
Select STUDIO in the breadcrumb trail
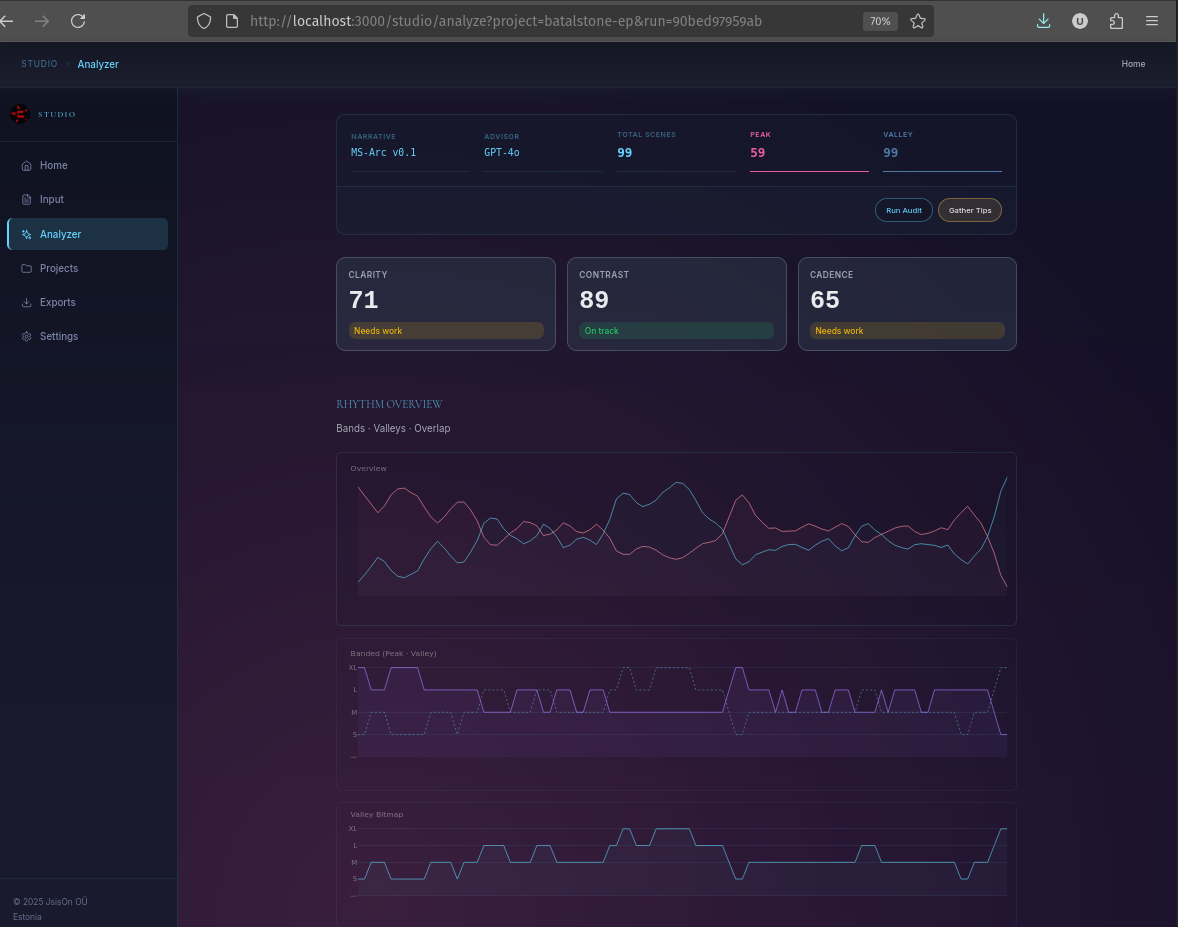[39, 63]
